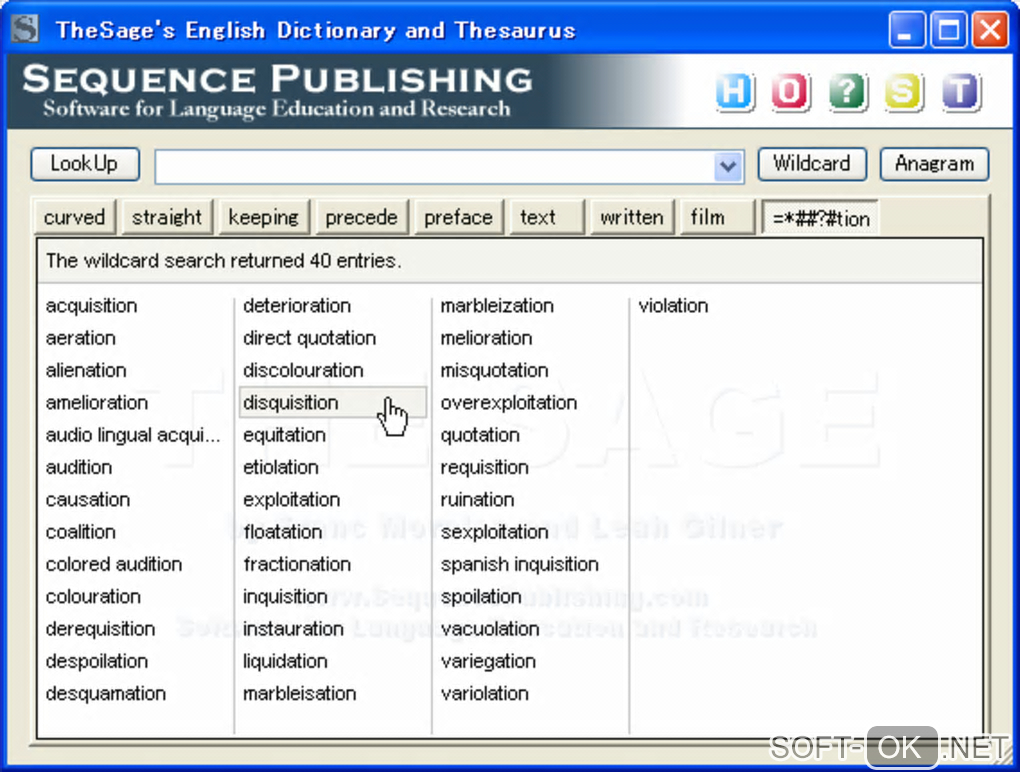Screen dimensions: 1020x772
Task: Select the entry liquidation
Action: coord(285,661)
